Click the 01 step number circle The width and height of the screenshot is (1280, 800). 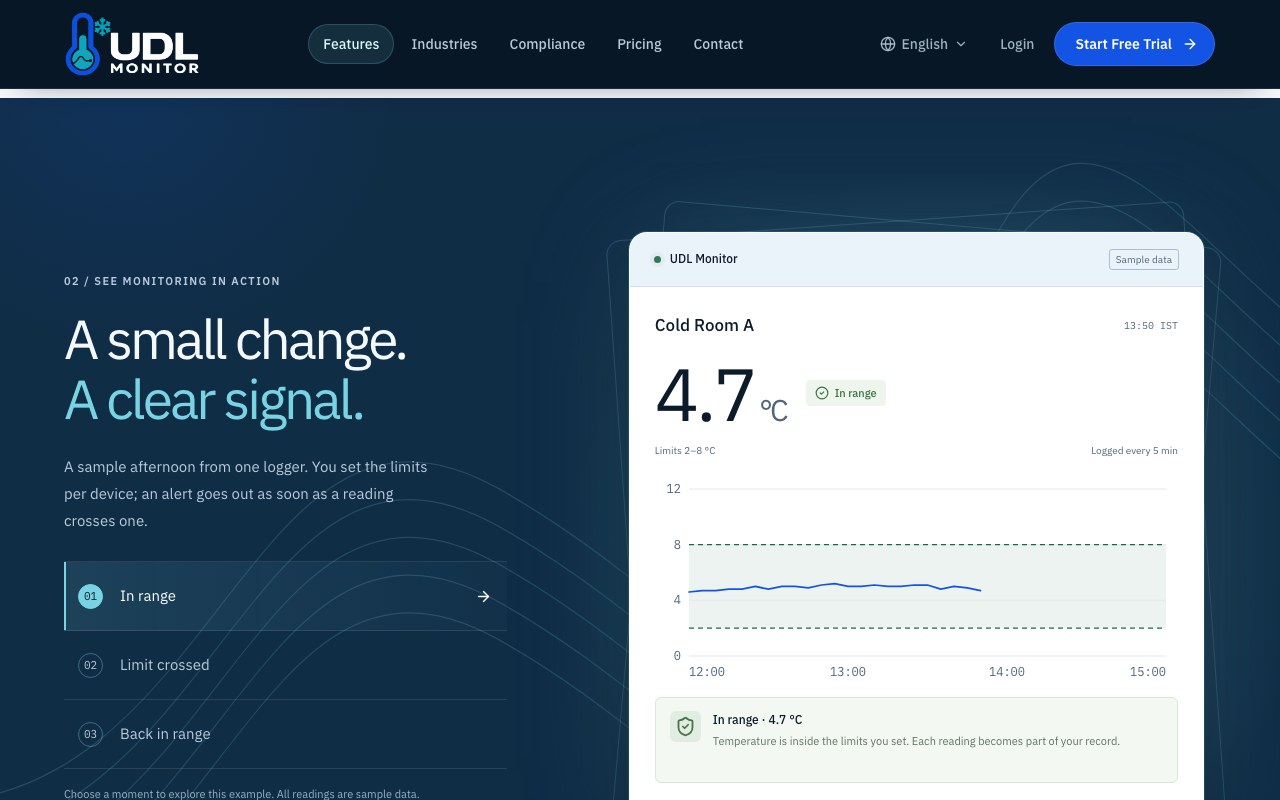coord(91,596)
